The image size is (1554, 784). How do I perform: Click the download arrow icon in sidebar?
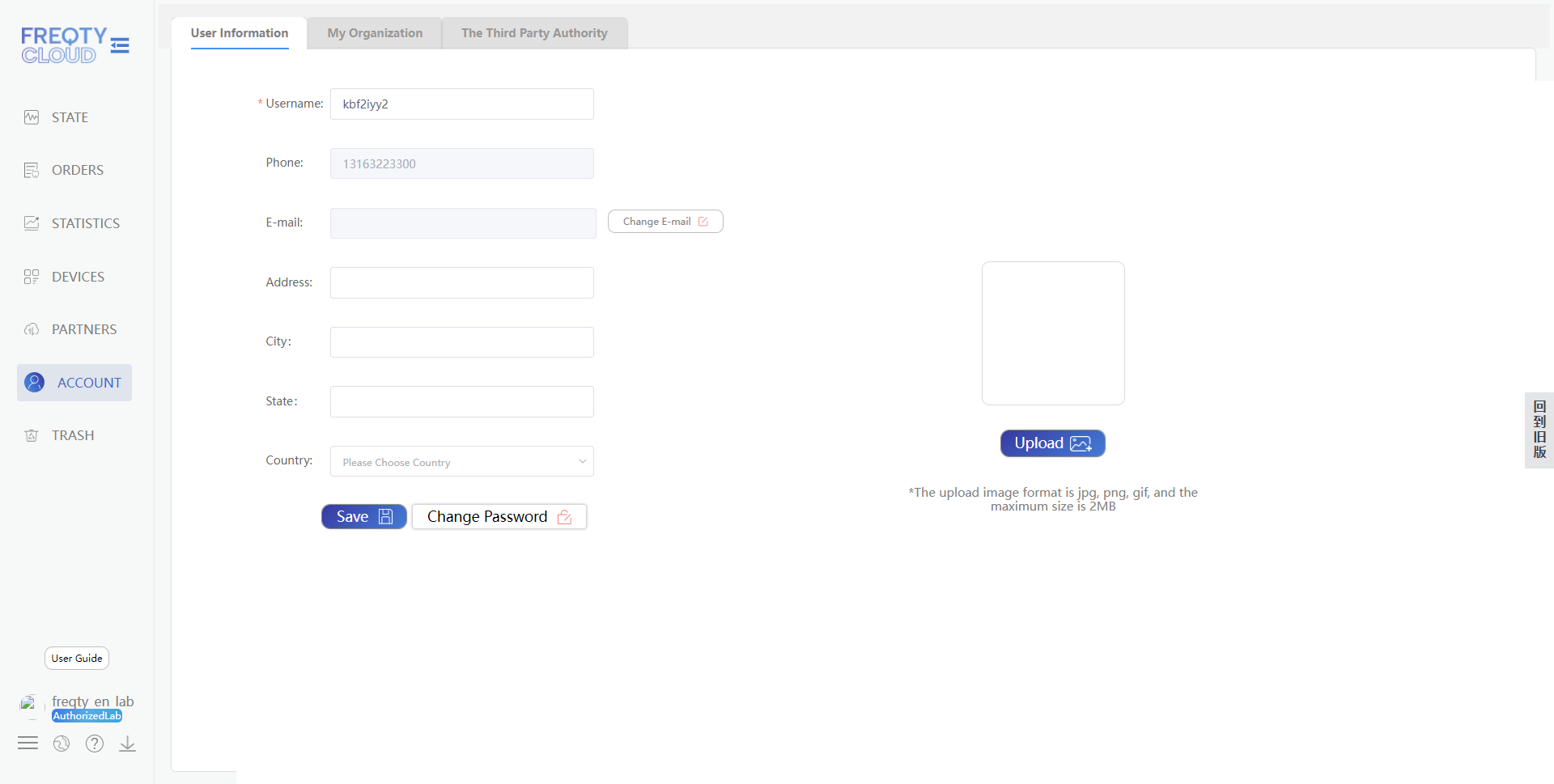click(127, 744)
